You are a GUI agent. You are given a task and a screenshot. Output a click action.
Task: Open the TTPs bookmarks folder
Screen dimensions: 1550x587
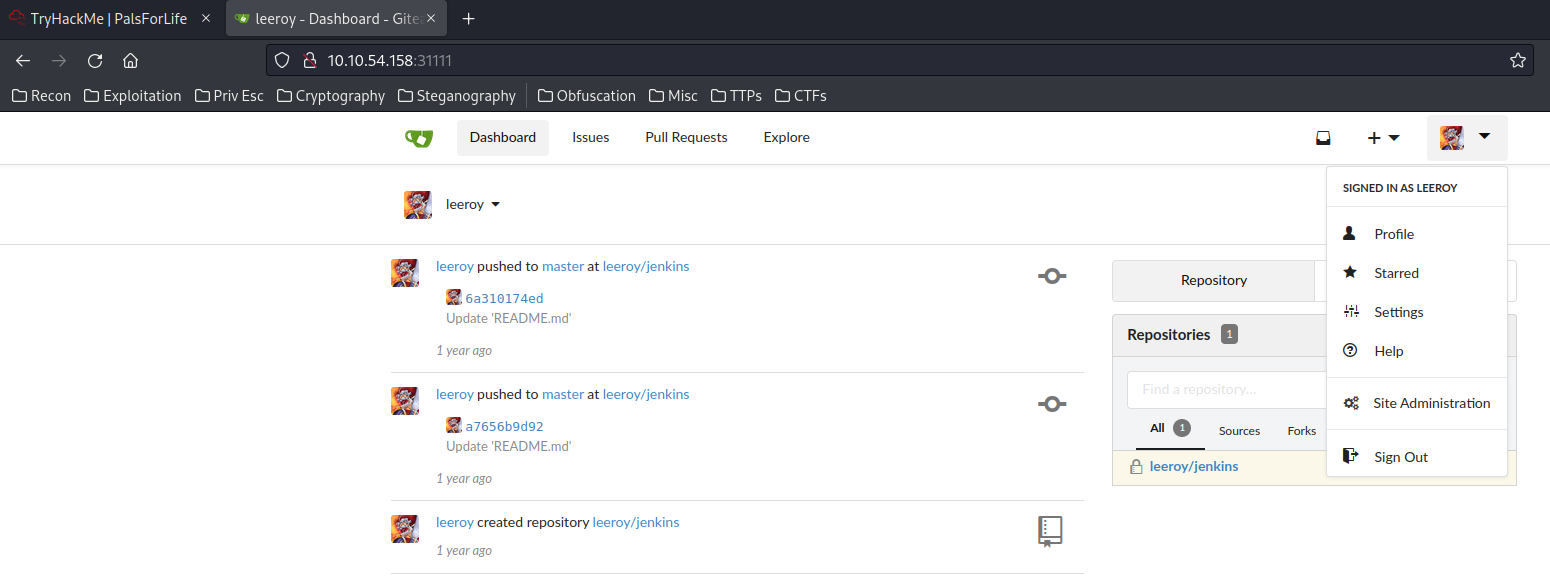(737, 96)
